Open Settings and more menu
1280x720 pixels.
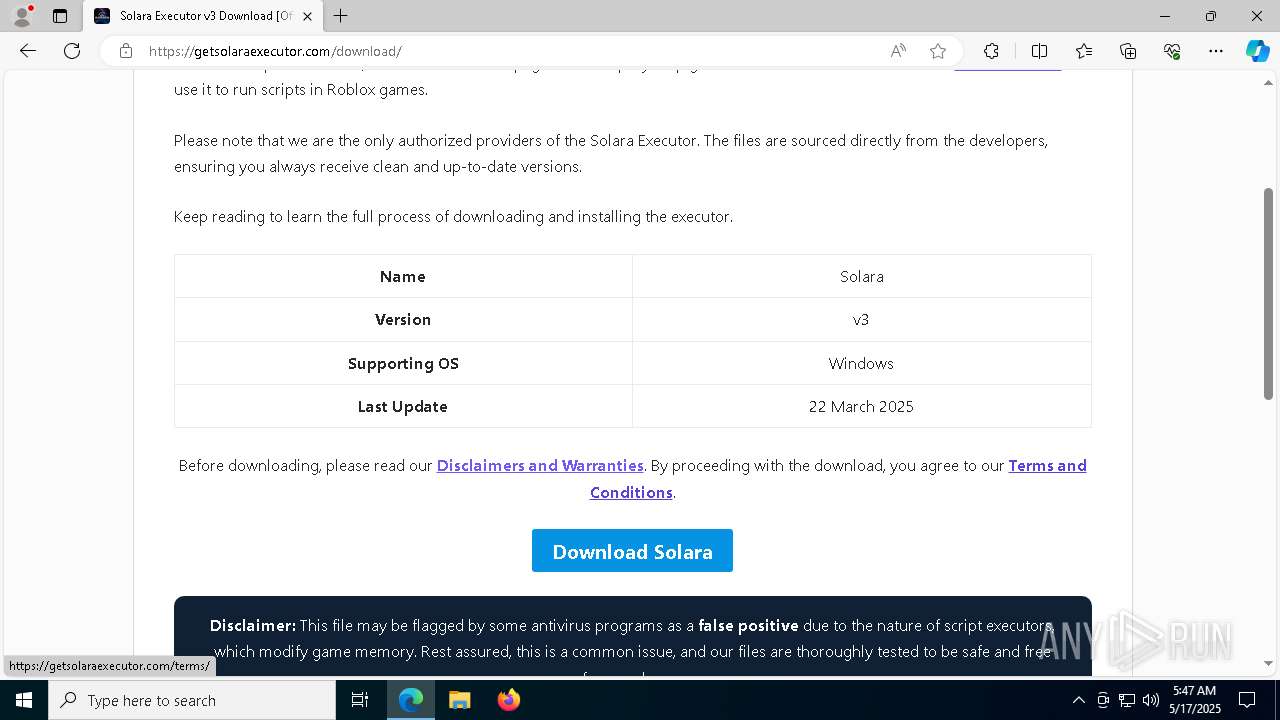[x=1216, y=51]
